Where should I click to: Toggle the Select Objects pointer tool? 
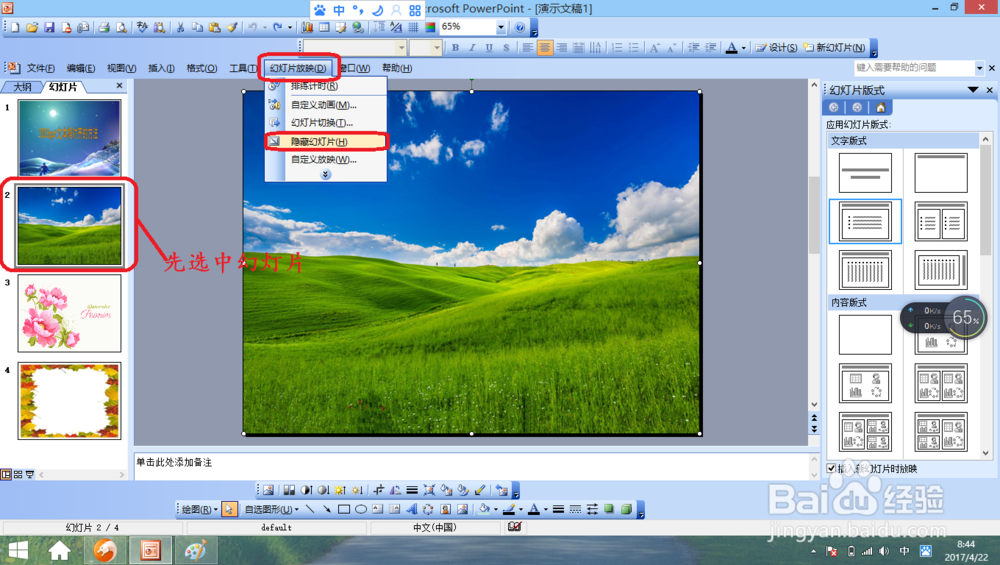229,509
